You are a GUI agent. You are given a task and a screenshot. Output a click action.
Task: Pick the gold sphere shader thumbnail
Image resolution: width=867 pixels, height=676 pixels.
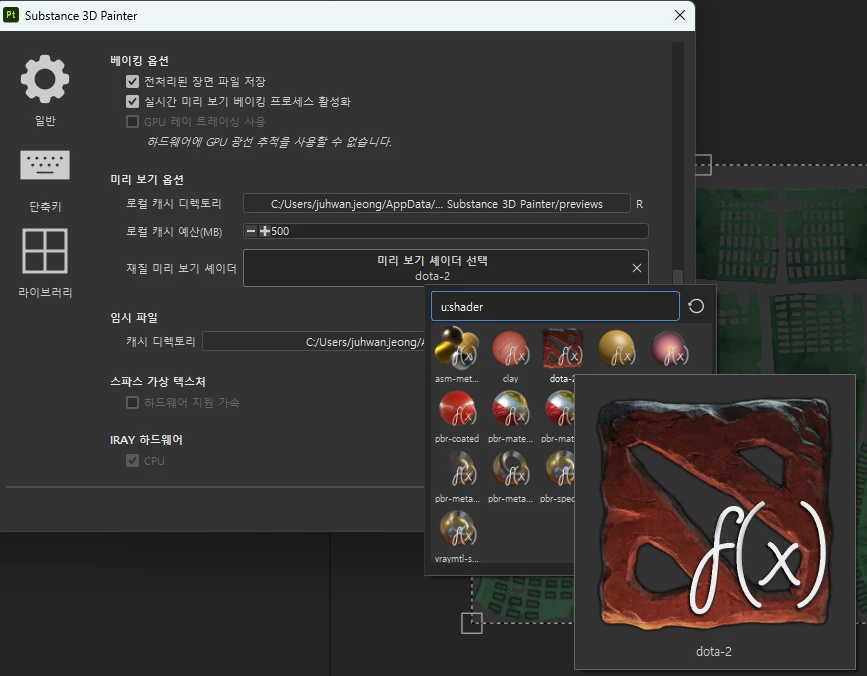pos(617,348)
